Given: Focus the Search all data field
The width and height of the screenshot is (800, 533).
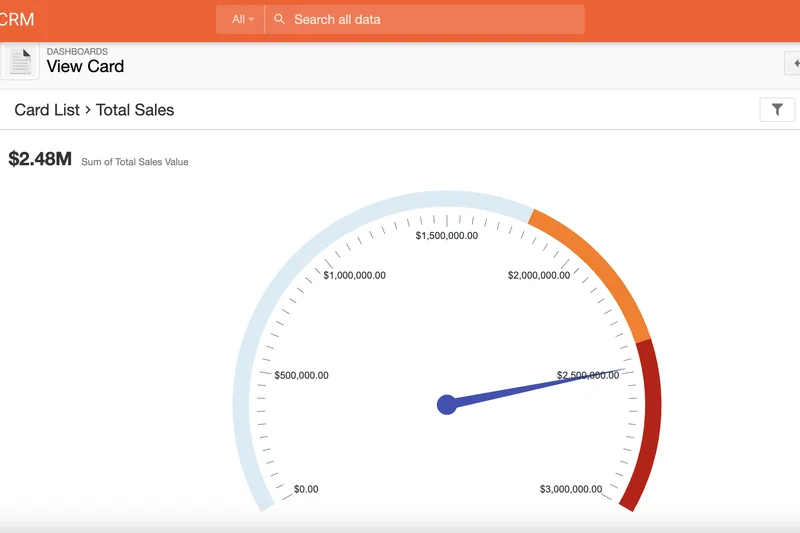Looking at the screenshot, I should click(430, 19).
